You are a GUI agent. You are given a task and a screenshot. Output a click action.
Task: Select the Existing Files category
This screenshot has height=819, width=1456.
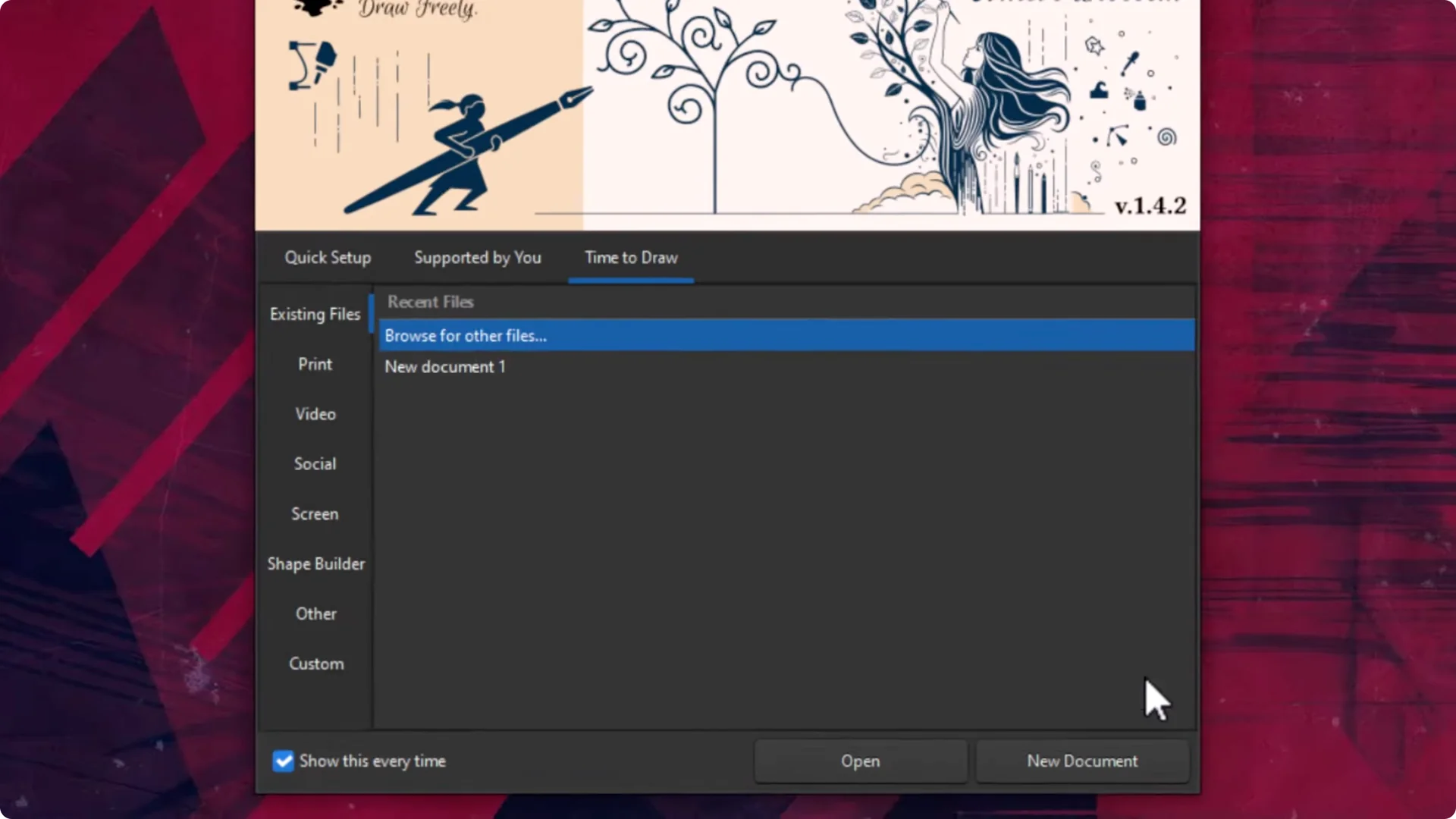(315, 314)
